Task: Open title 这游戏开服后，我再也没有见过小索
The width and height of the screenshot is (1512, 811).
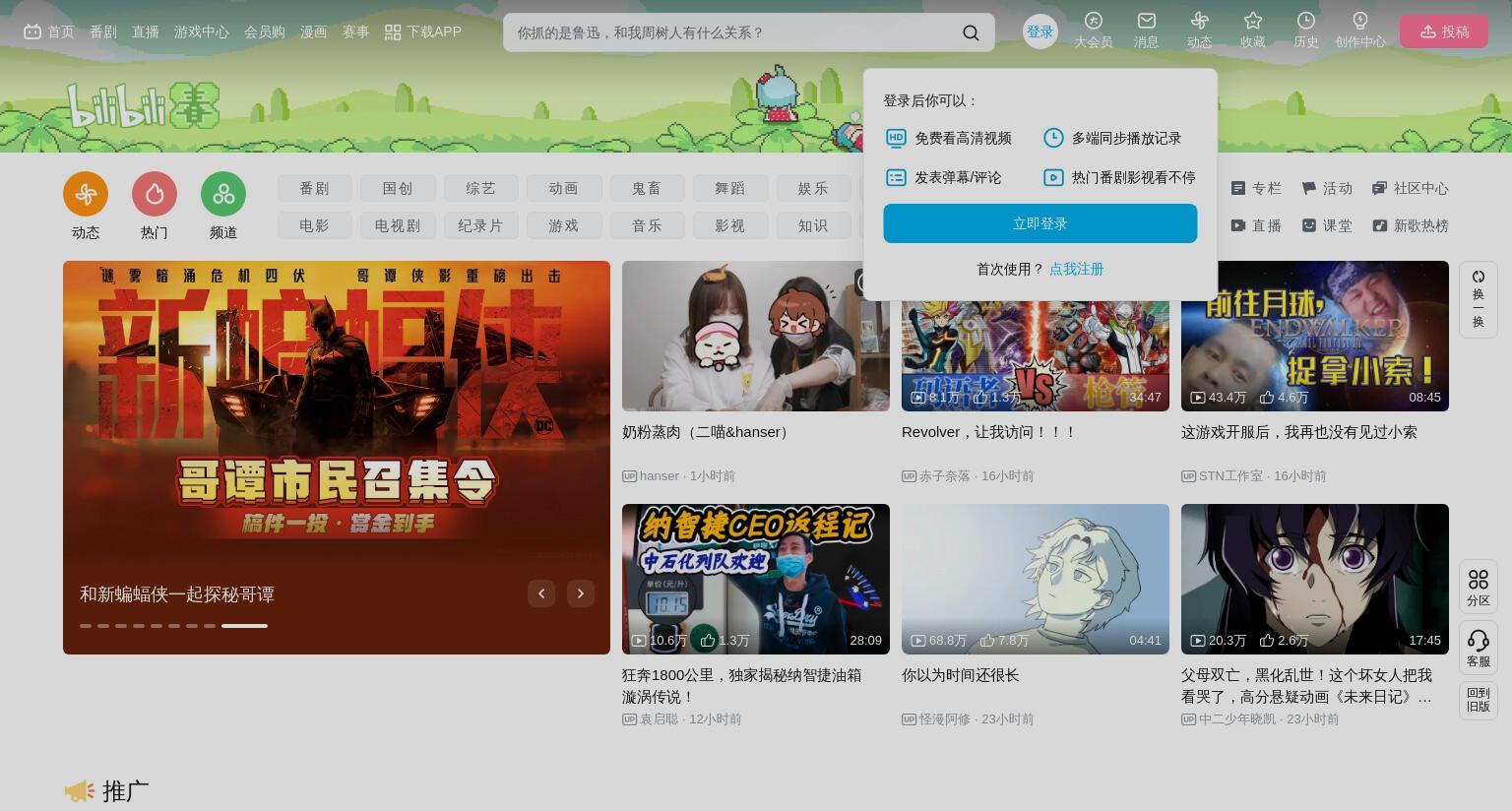Action: click(x=1299, y=432)
